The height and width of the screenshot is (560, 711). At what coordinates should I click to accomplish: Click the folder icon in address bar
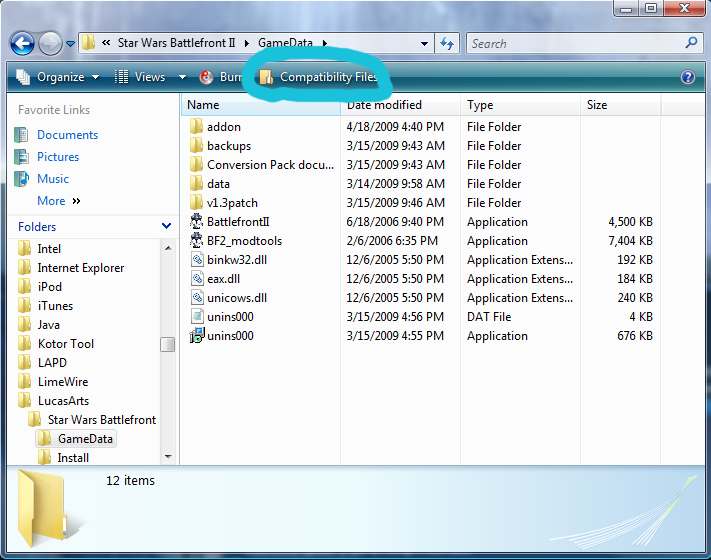(88, 43)
